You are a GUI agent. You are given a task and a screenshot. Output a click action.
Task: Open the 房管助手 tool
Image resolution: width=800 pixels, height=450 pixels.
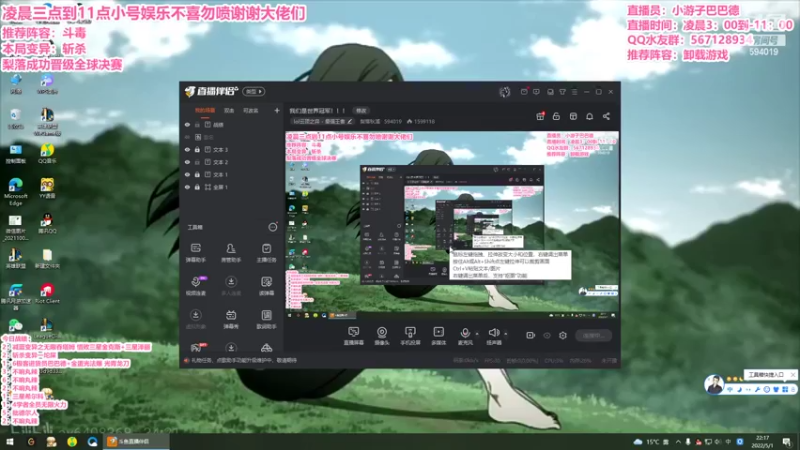coord(231,253)
